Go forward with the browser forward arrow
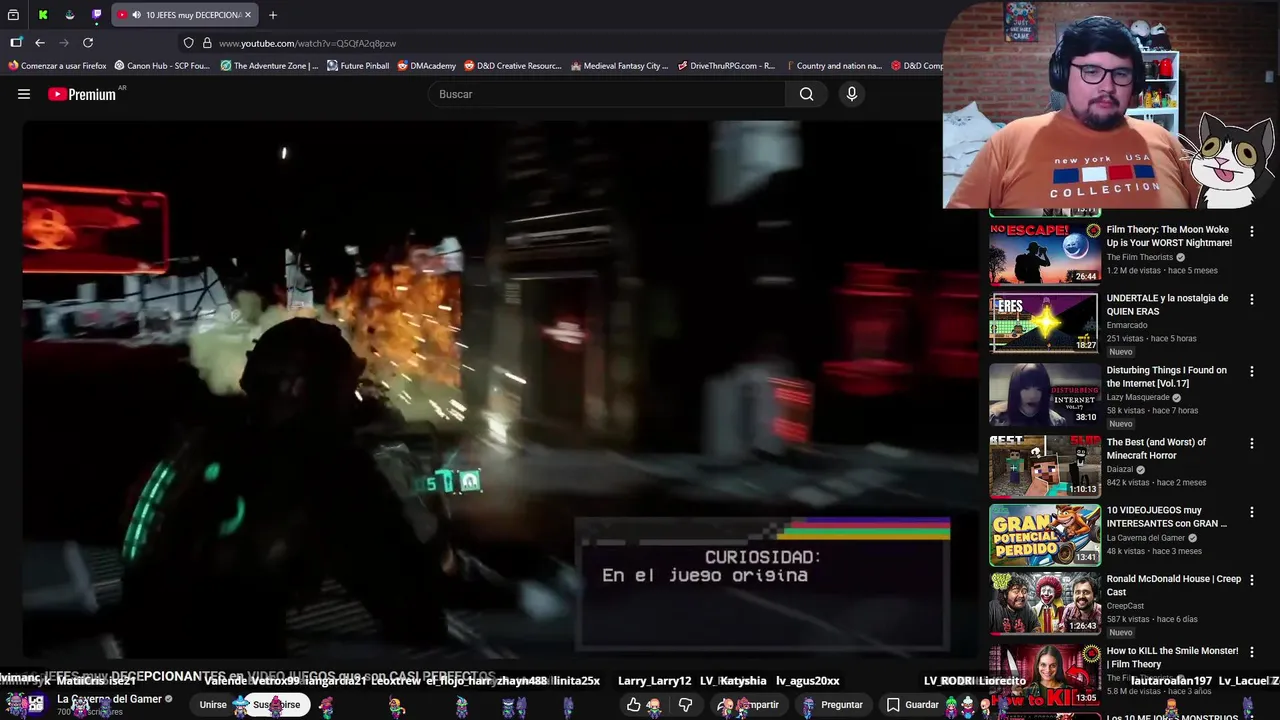1280x720 pixels. [x=64, y=43]
